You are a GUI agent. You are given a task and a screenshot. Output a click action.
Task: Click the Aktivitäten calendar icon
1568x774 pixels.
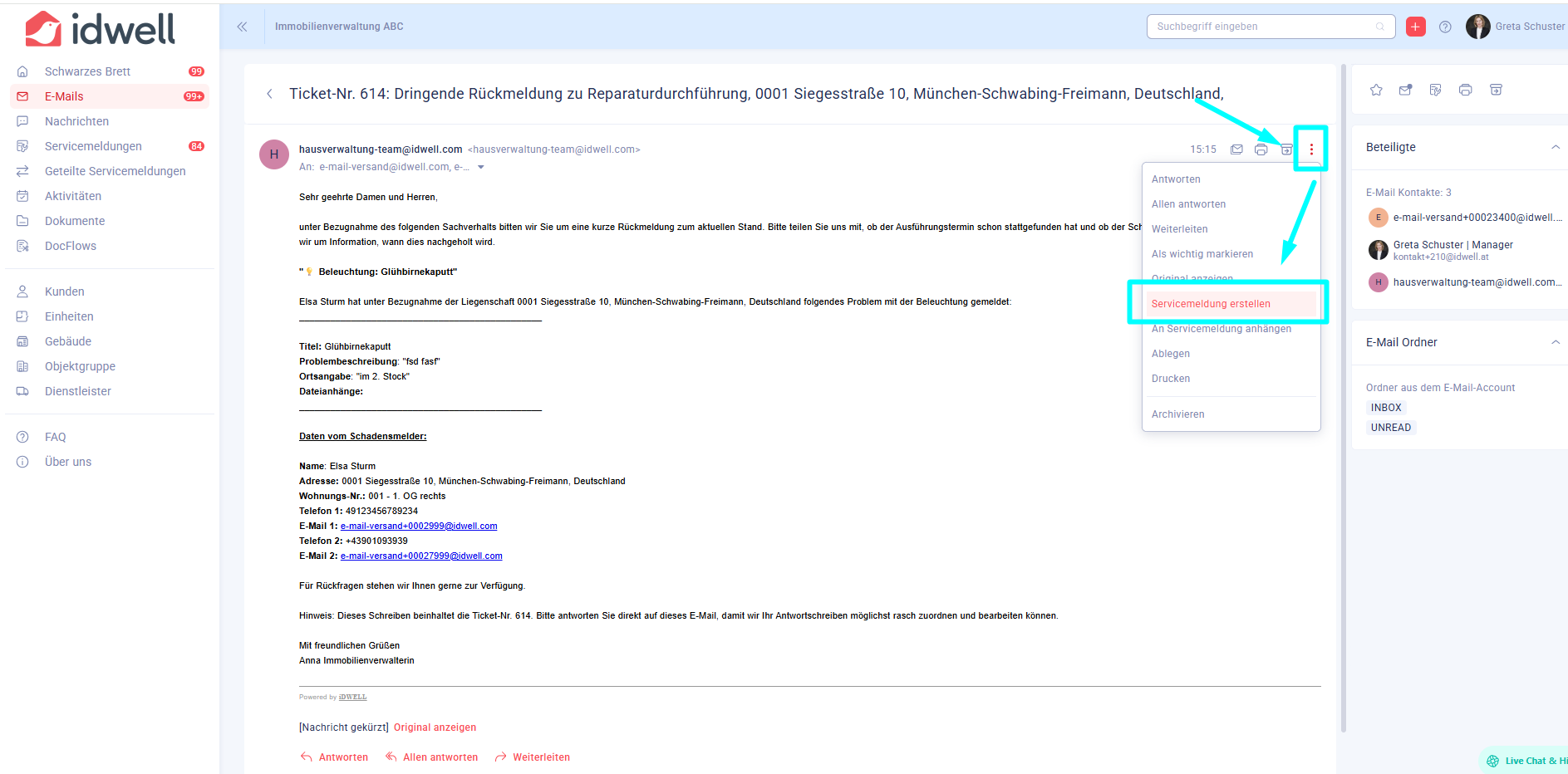(x=22, y=196)
